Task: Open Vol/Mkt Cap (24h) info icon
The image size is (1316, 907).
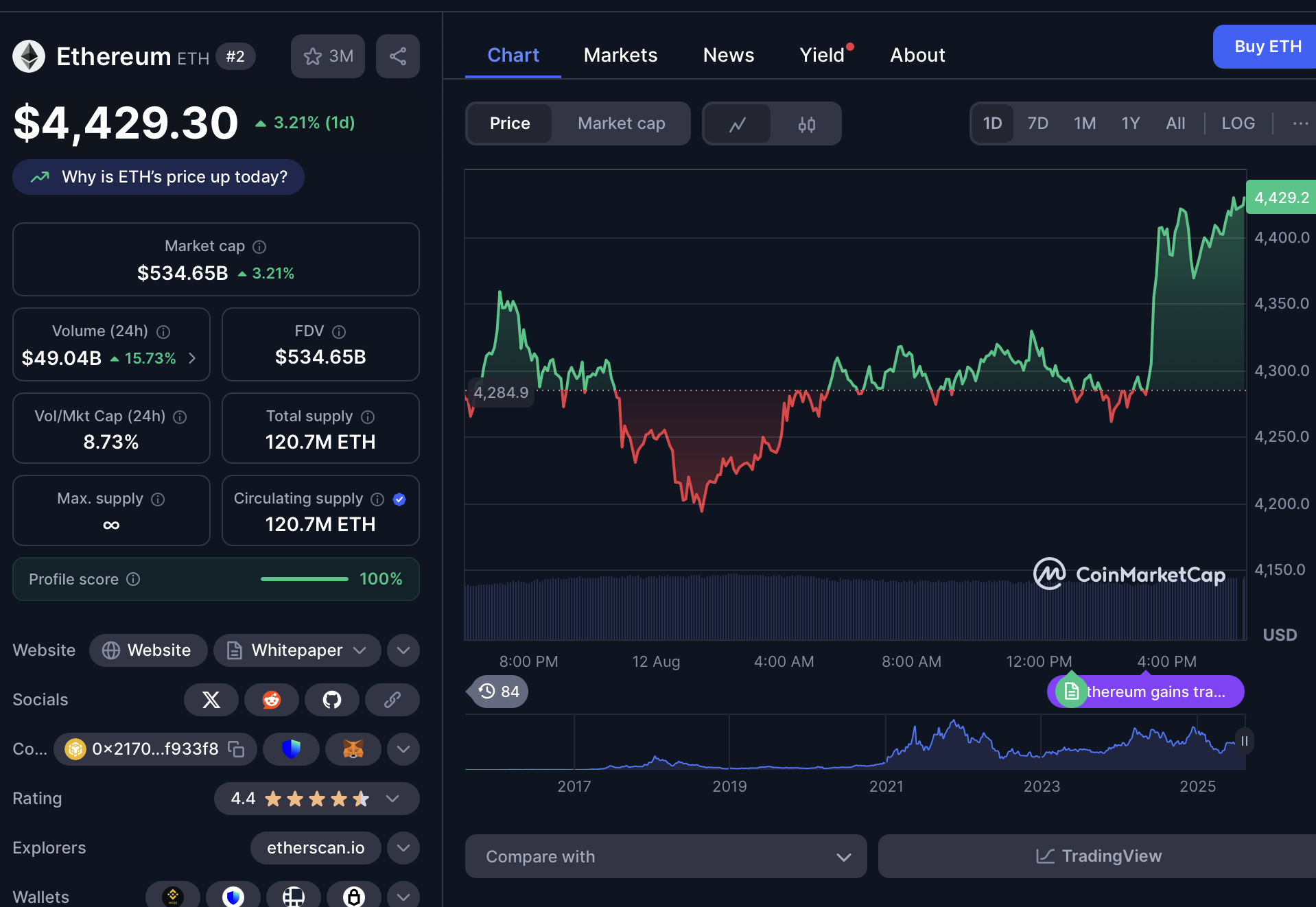Action: click(x=180, y=416)
